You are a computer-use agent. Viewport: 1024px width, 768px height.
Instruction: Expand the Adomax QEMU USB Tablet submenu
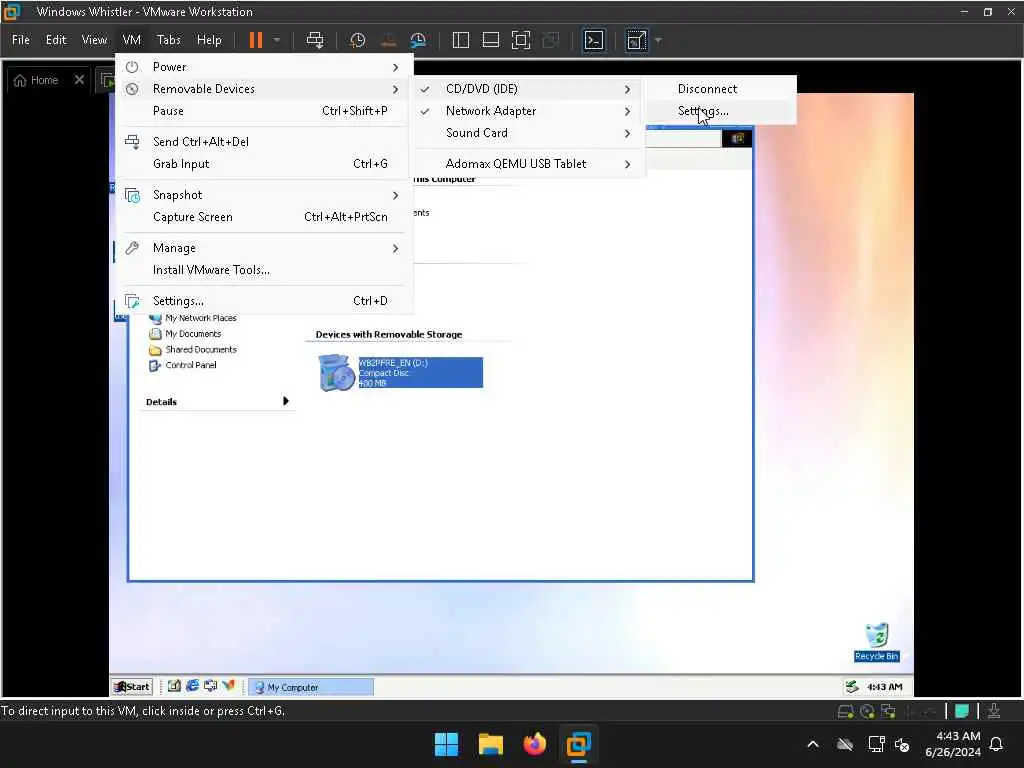click(527, 164)
